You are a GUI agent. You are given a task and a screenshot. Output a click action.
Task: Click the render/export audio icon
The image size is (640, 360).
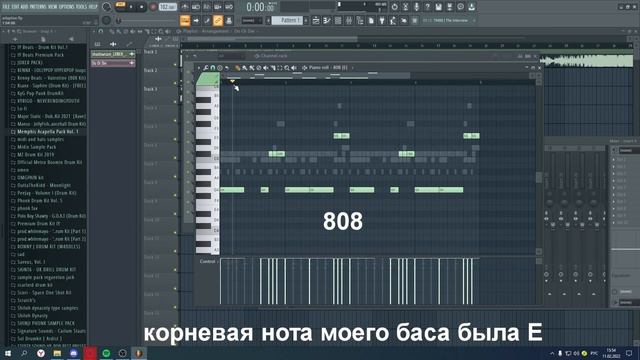point(449,7)
